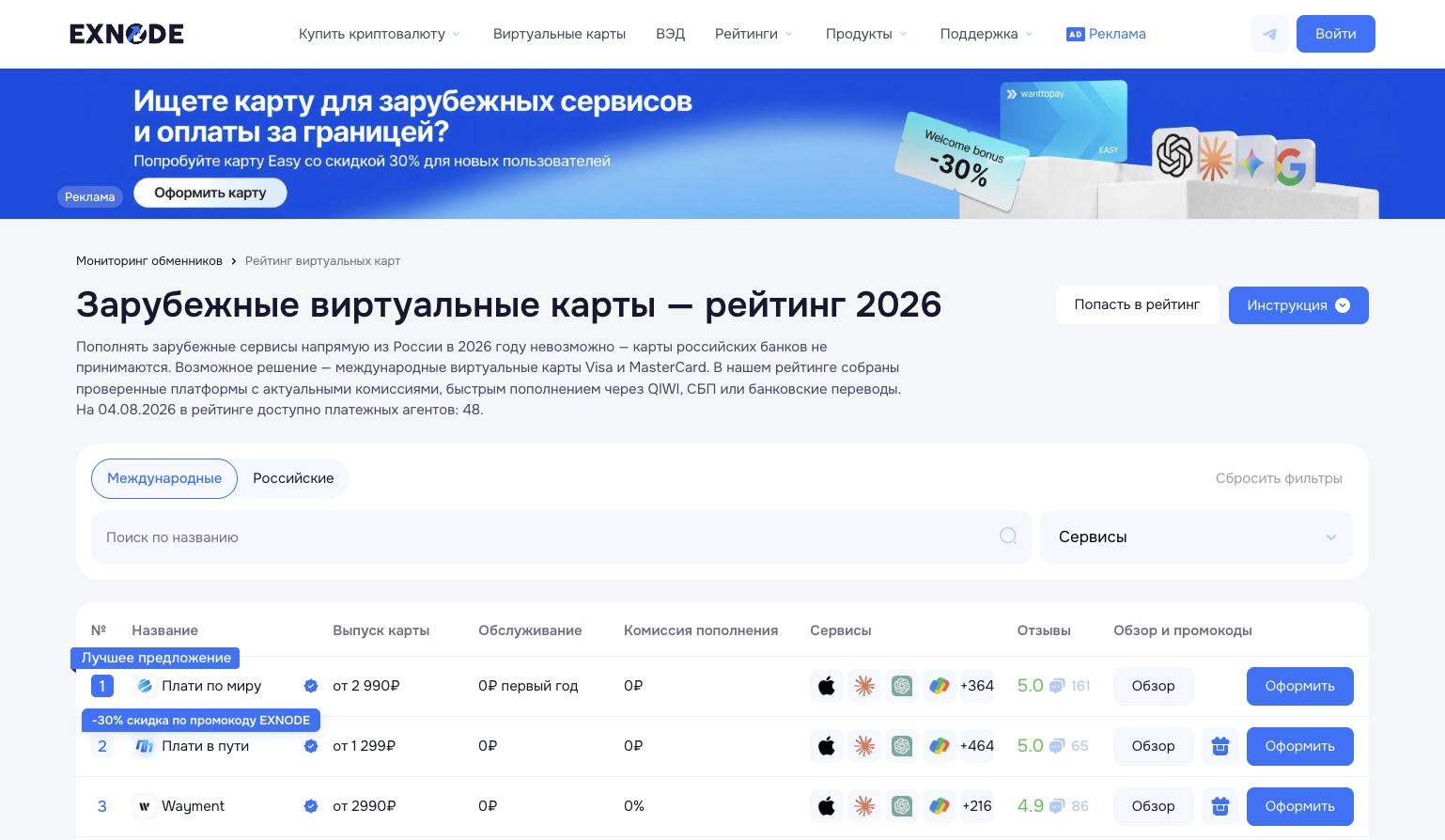Show +464 more services for Плати в пути
Image resolution: width=1445 pixels, height=840 pixels.
click(x=977, y=746)
